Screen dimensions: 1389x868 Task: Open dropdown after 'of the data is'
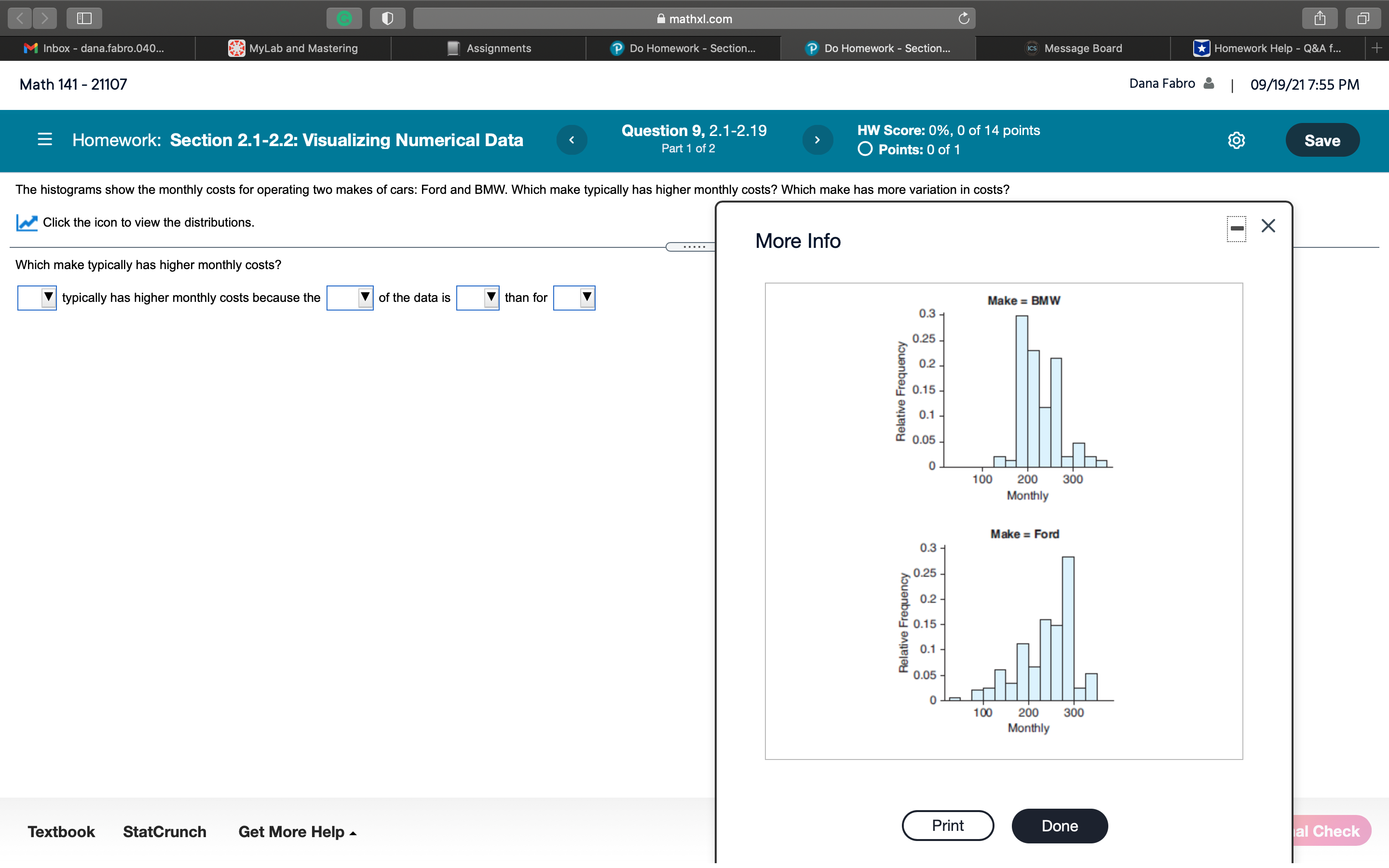477,298
